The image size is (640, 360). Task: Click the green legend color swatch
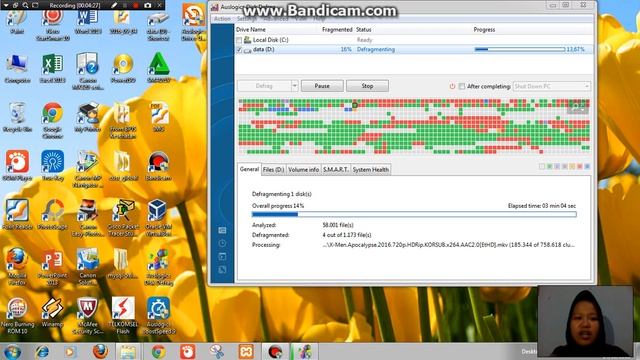pyautogui.click(x=549, y=167)
